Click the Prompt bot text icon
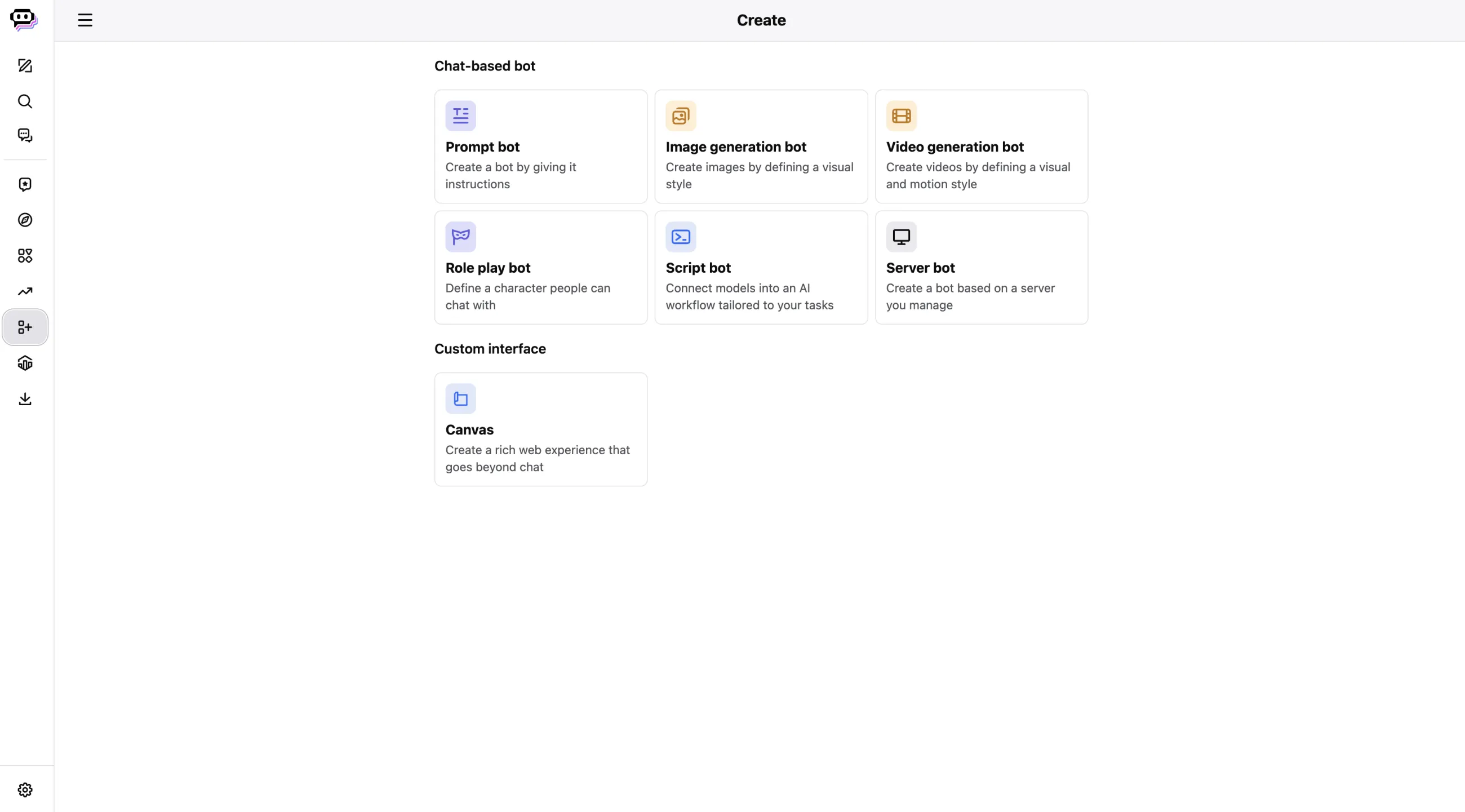The height and width of the screenshot is (812, 1465). pyautogui.click(x=461, y=116)
